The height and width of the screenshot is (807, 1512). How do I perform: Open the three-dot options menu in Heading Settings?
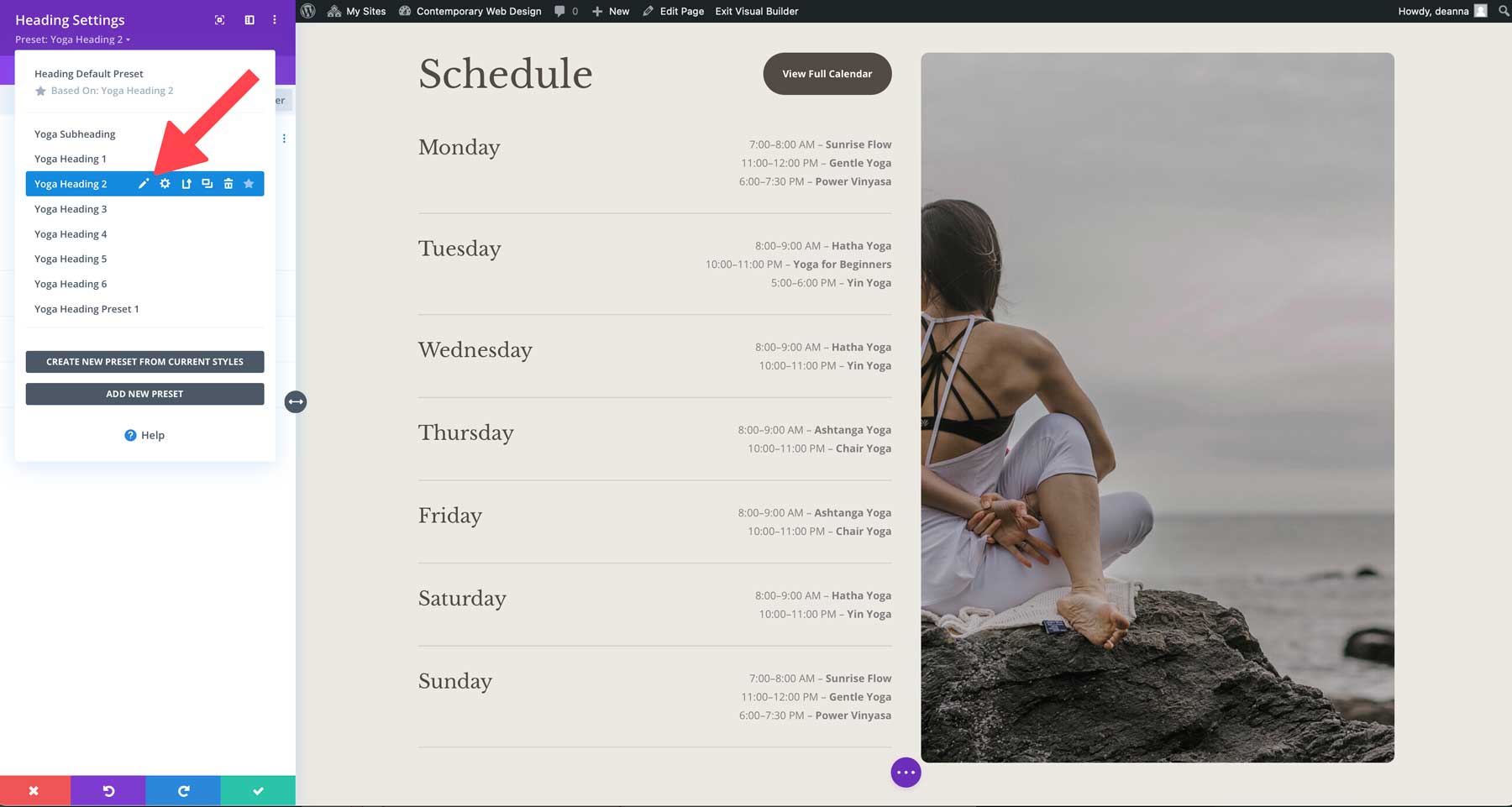point(274,19)
